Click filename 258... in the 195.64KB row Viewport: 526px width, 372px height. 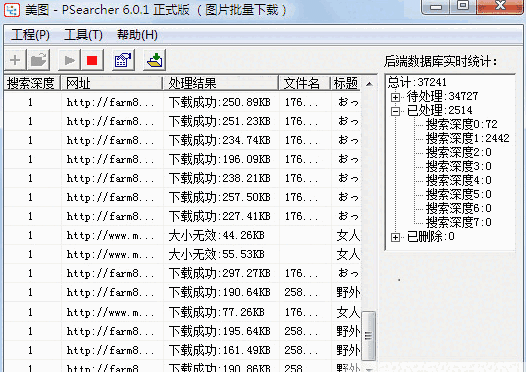point(301,332)
